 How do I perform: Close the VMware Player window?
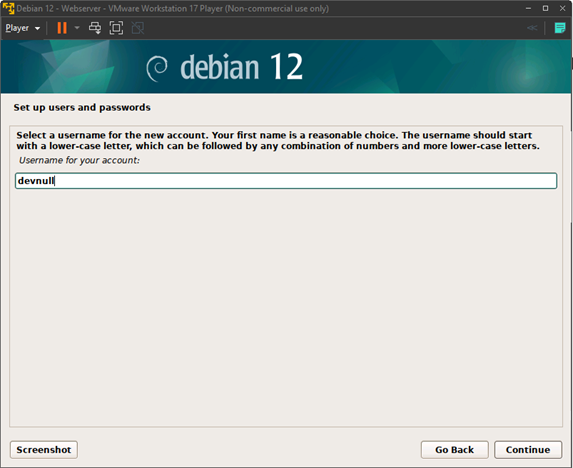[562, 8]
